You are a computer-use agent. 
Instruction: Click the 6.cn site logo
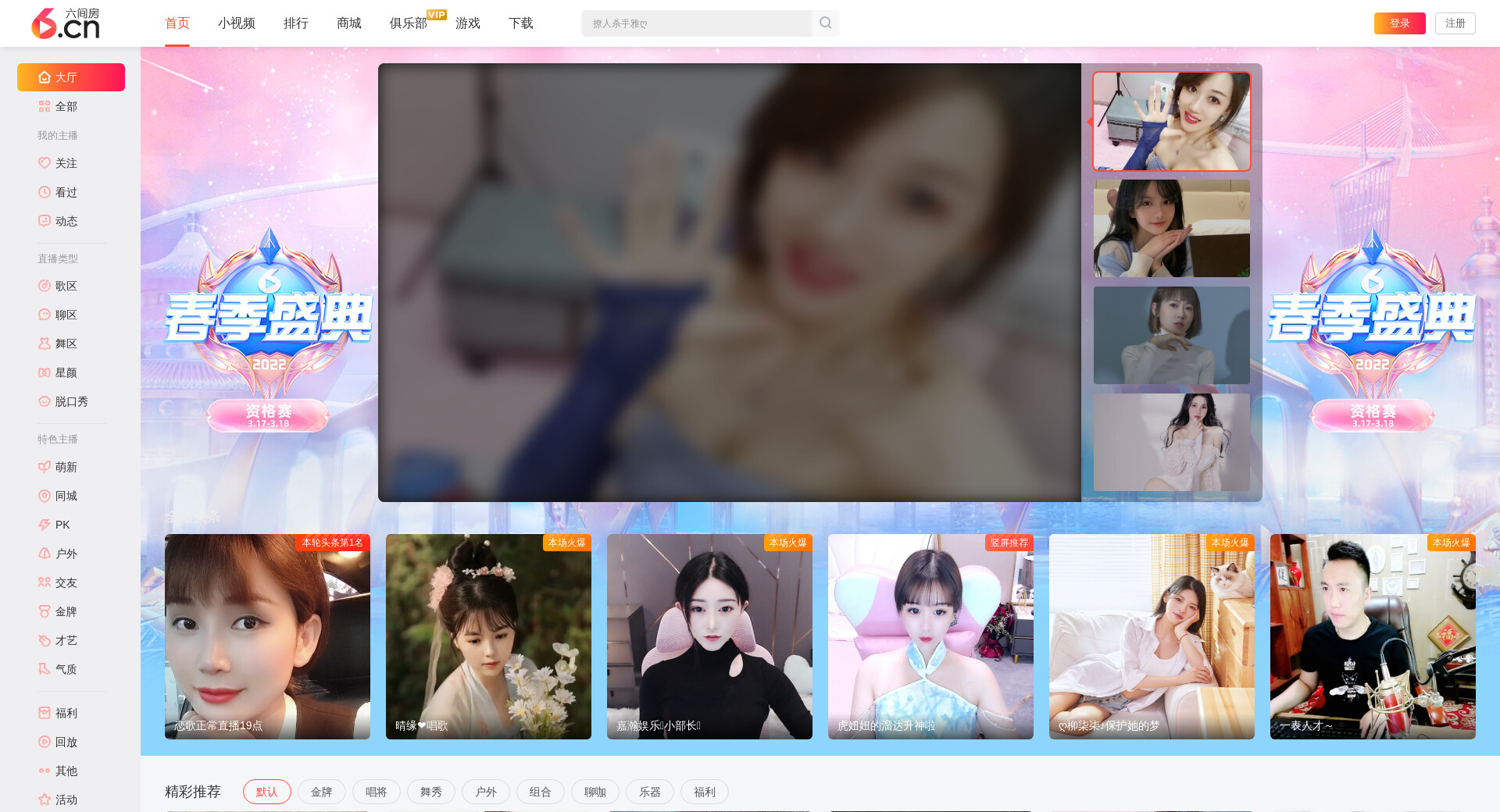[x=66, y=23]
